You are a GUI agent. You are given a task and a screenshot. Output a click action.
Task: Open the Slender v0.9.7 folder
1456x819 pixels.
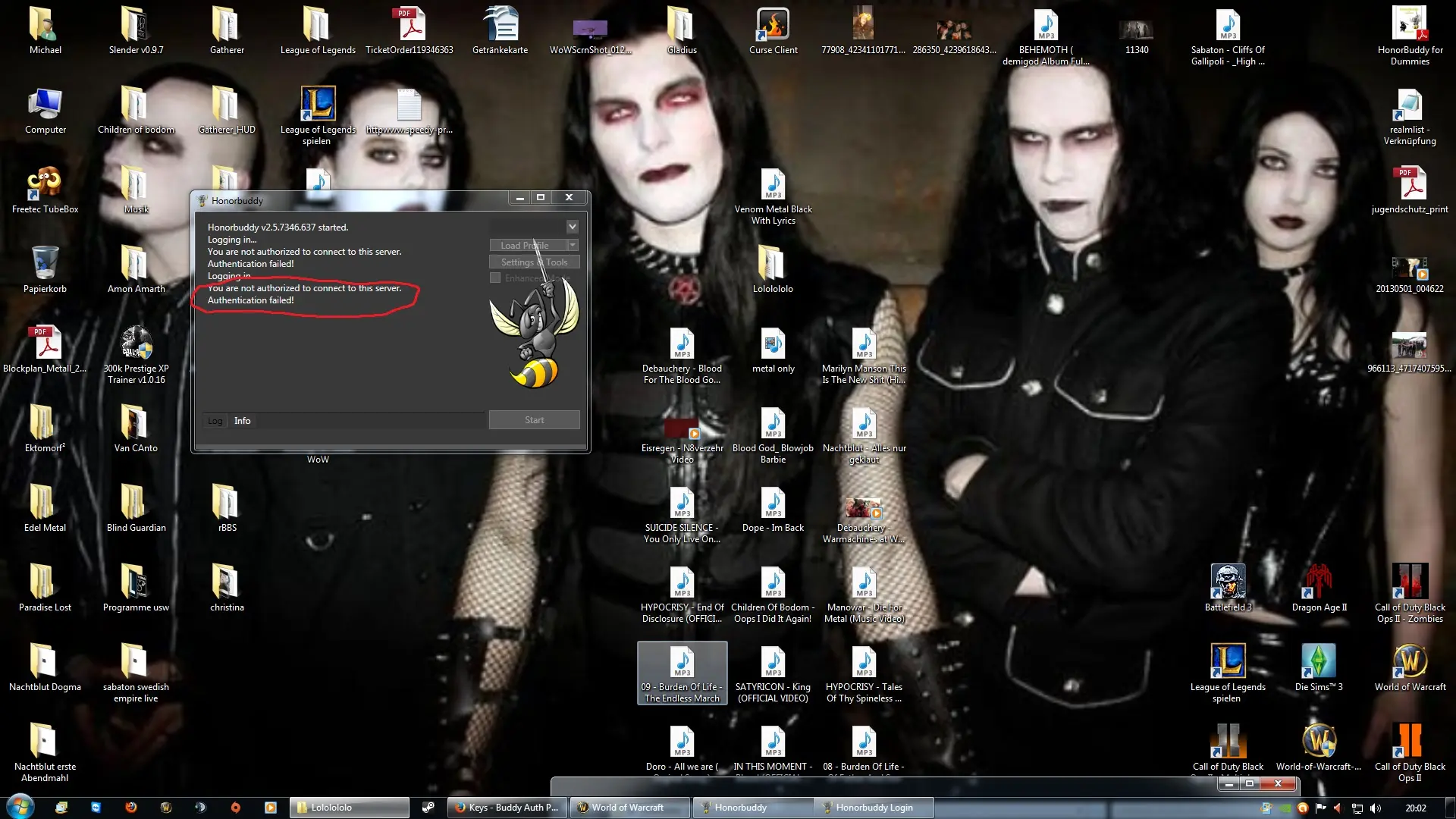pyautogui.click(x=136, y=31)
